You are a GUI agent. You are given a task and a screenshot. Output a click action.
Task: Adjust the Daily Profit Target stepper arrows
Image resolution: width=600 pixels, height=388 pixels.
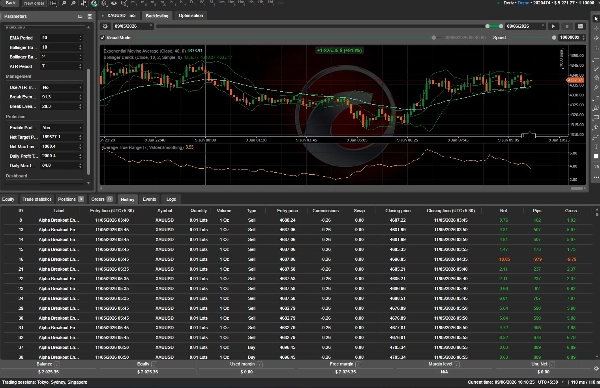(80, 156)
